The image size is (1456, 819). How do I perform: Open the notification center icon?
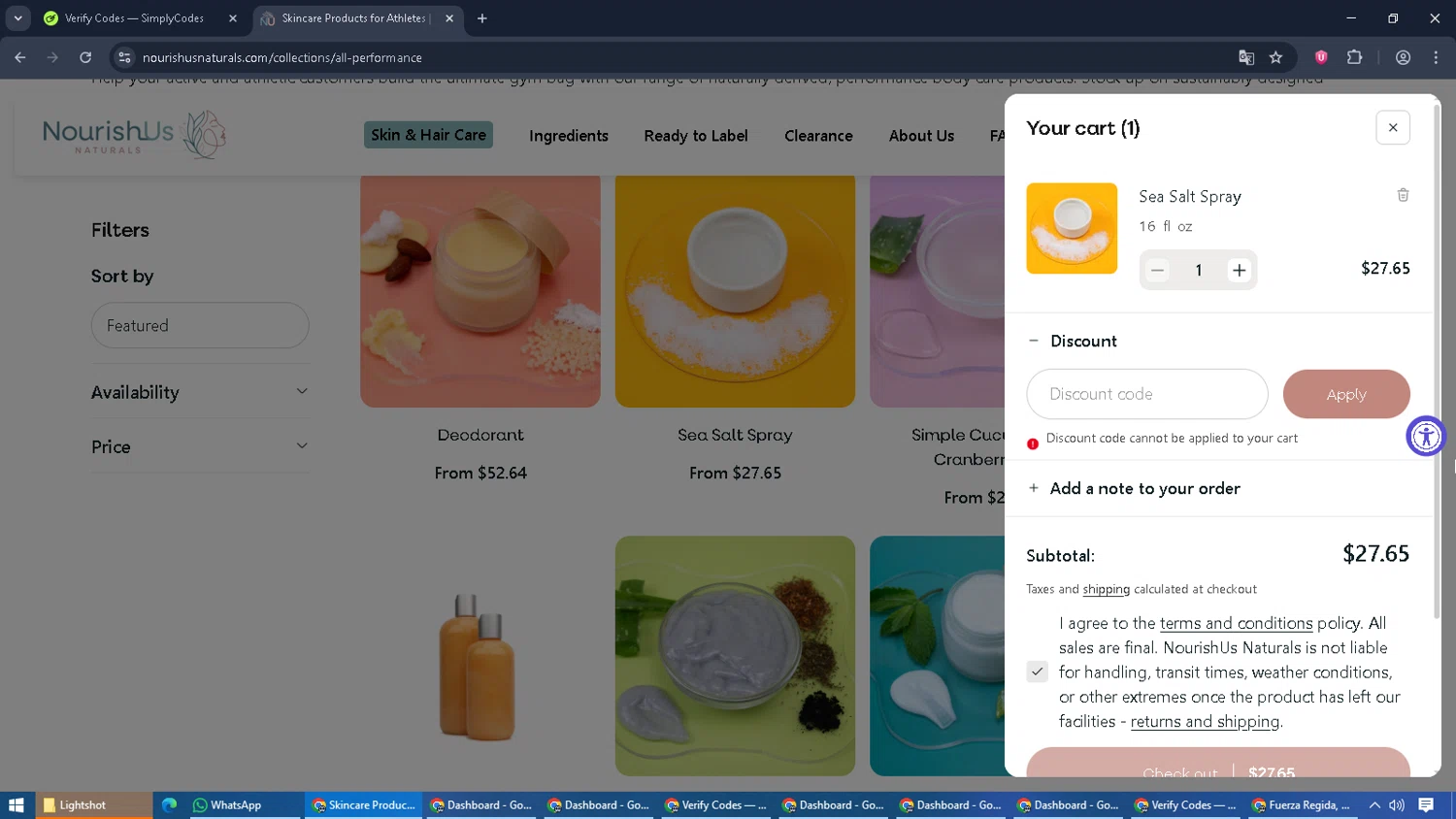tap(1426, 805)
